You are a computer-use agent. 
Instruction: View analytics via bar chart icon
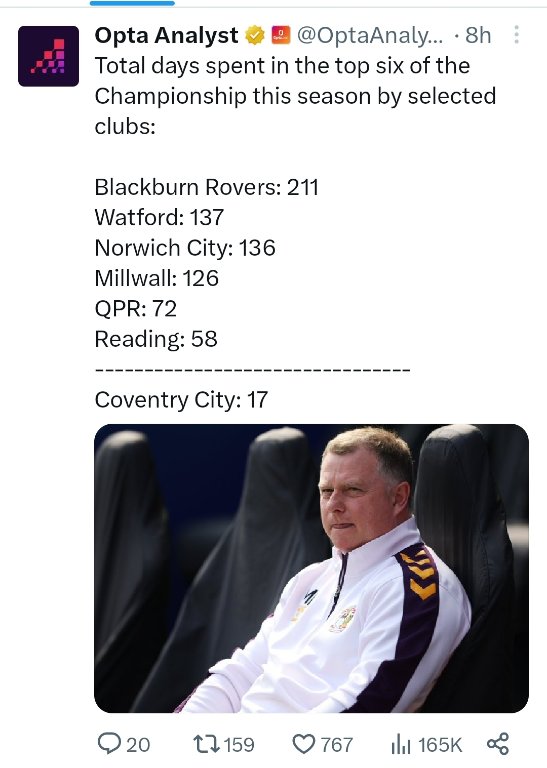tap(401, 744)
